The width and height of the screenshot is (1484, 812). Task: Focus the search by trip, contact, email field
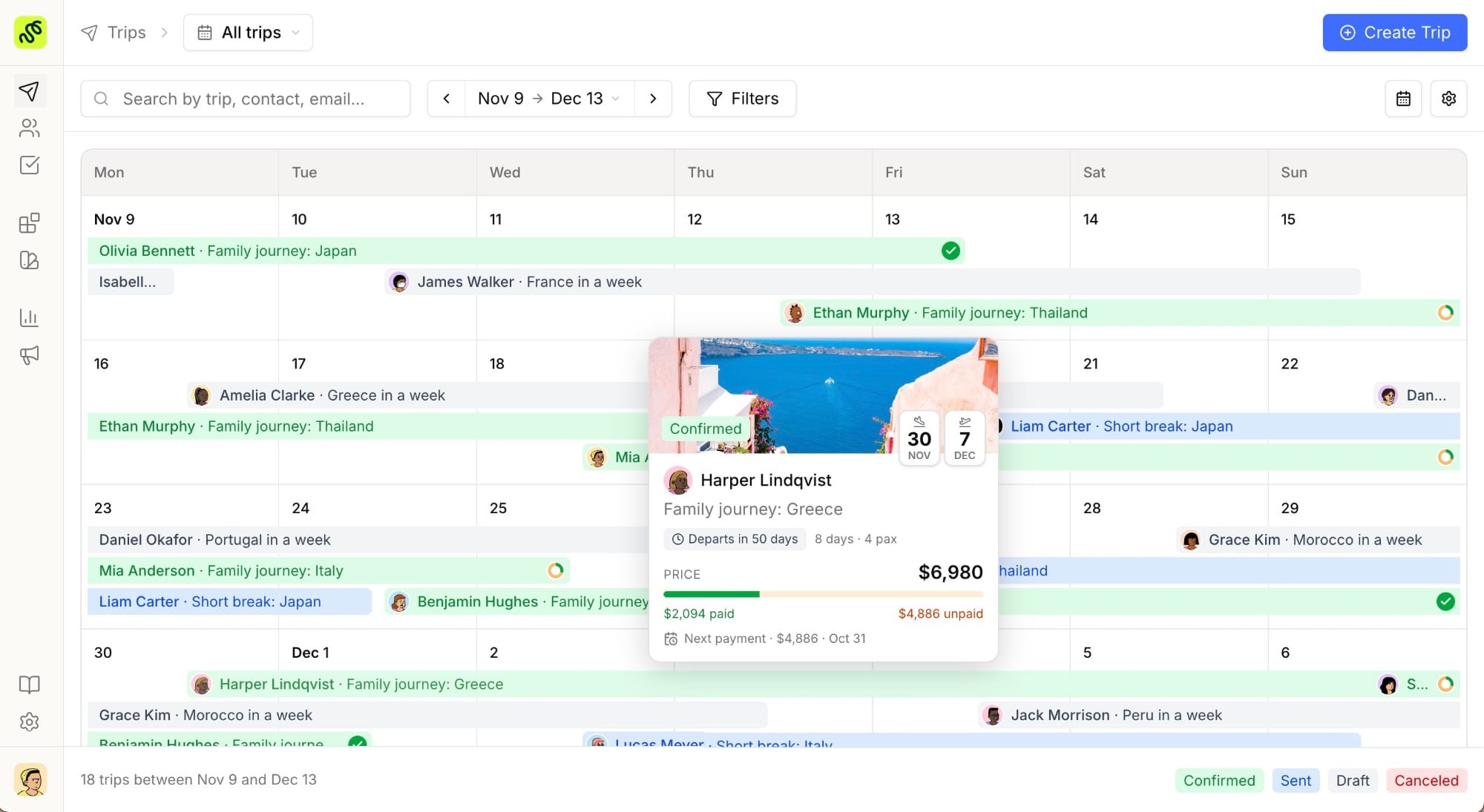point(246,99)
